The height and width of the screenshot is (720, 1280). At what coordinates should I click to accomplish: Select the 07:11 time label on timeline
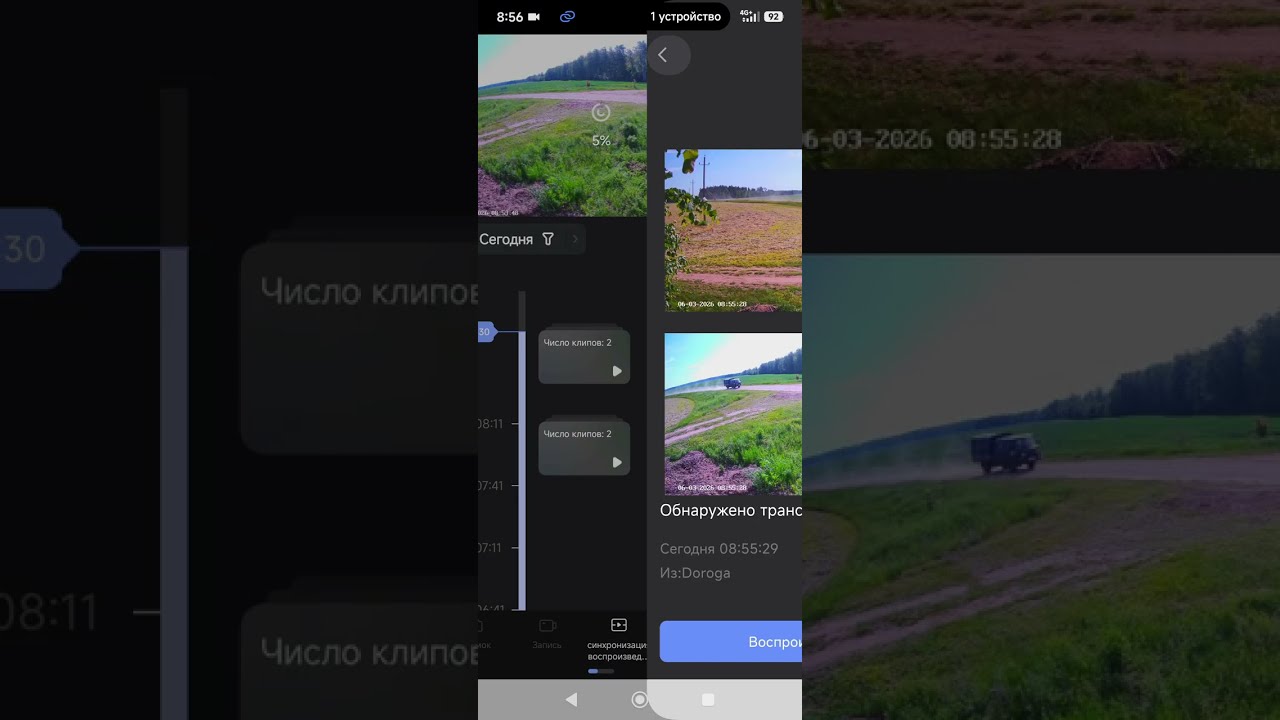[x=490, y=548]
